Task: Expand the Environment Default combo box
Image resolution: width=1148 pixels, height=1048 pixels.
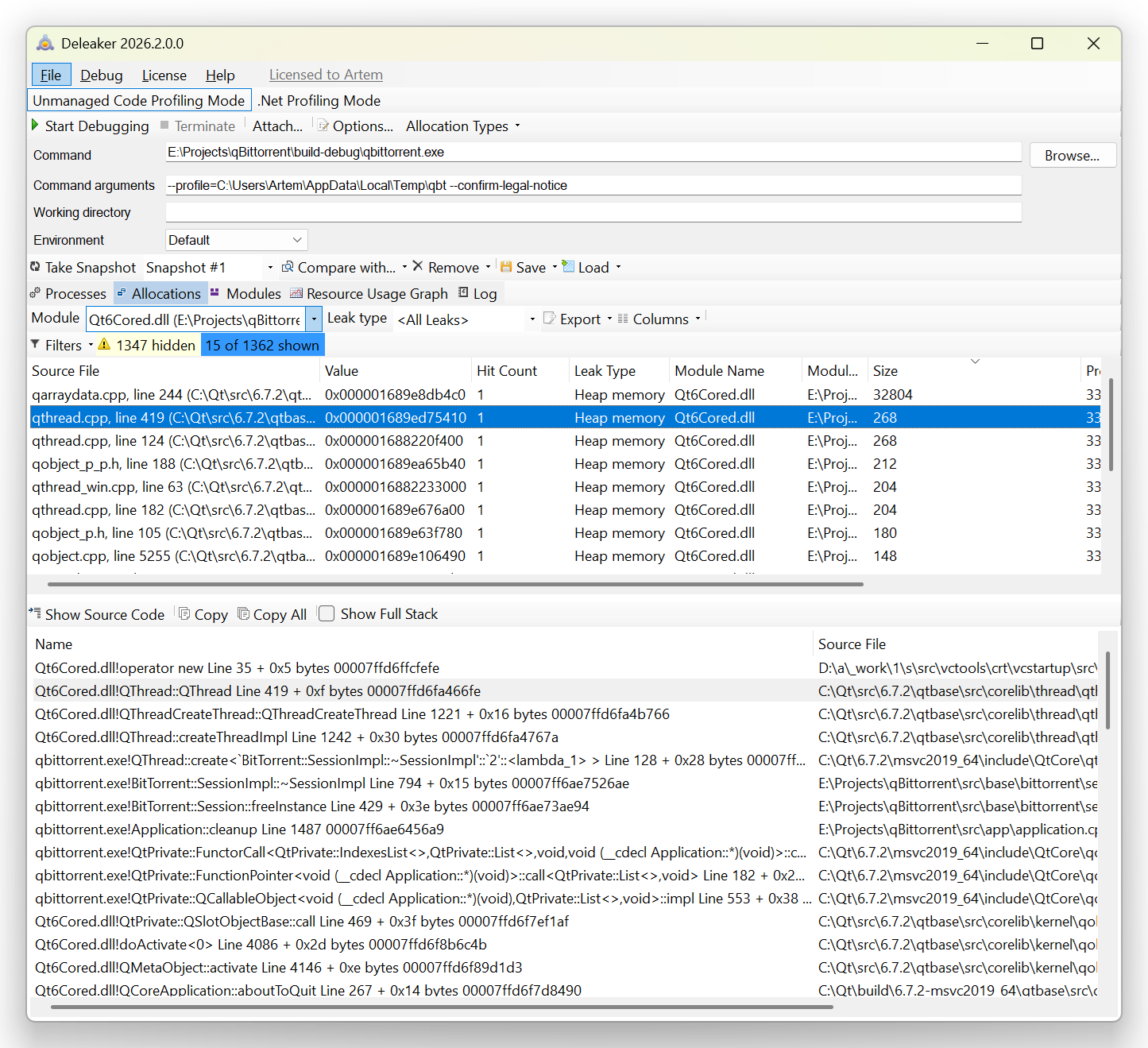Action: click(237, 240)
